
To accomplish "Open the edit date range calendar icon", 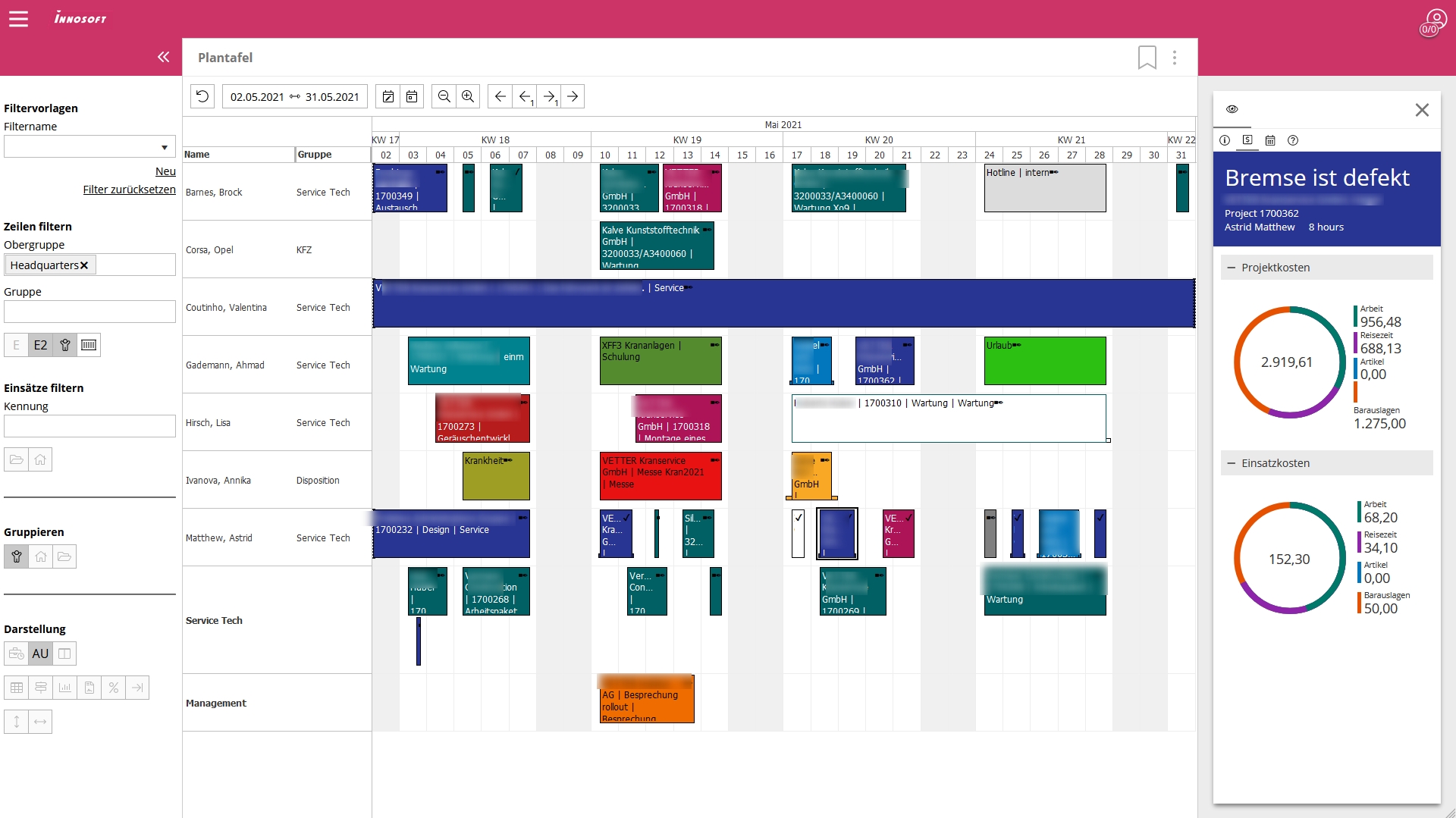I will [388, 96].
